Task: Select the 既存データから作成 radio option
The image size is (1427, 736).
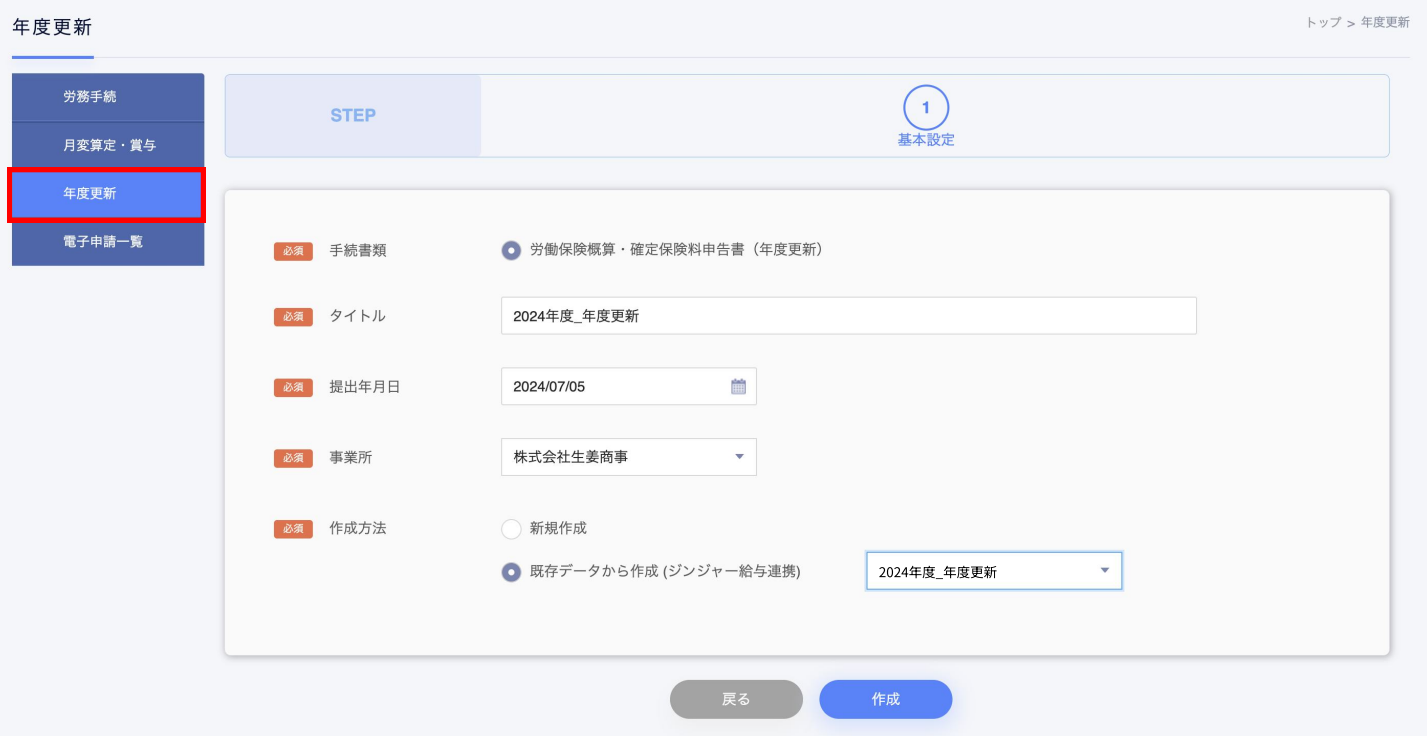Action: point(511,572)
